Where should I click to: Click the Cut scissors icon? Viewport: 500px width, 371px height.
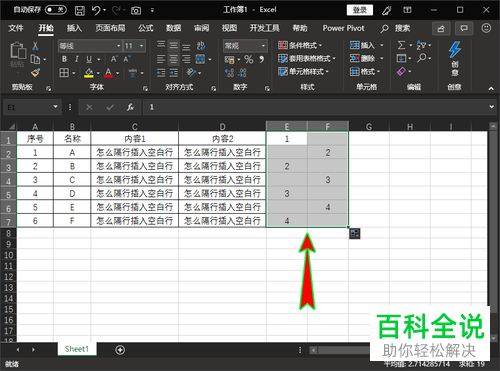(35, 46)
